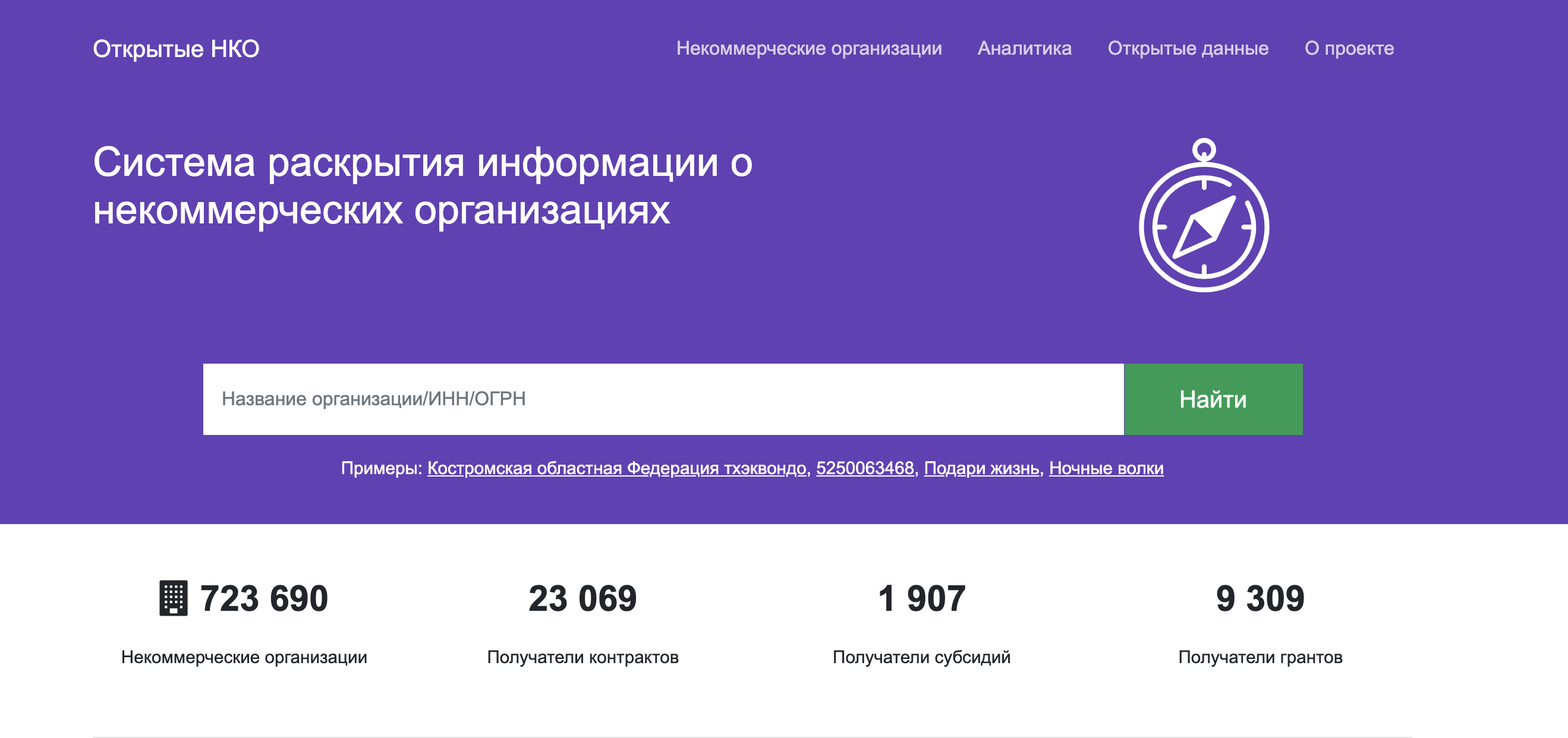Image resolution: width=1568 pixels, height=738 pixels.
Task: Click the 723 690 organizations count
Action: coord(263,598)
